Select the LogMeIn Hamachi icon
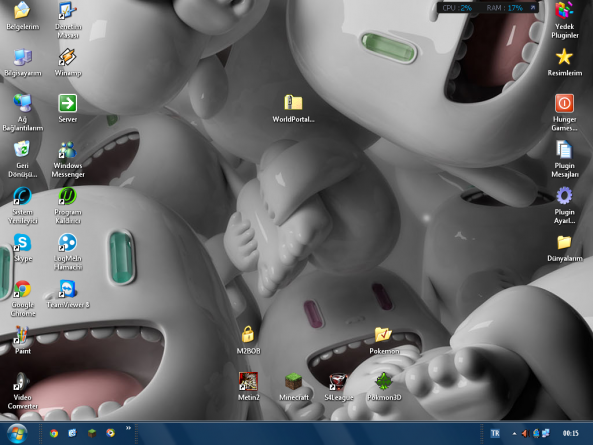593x445 pixels. point(68,252)
